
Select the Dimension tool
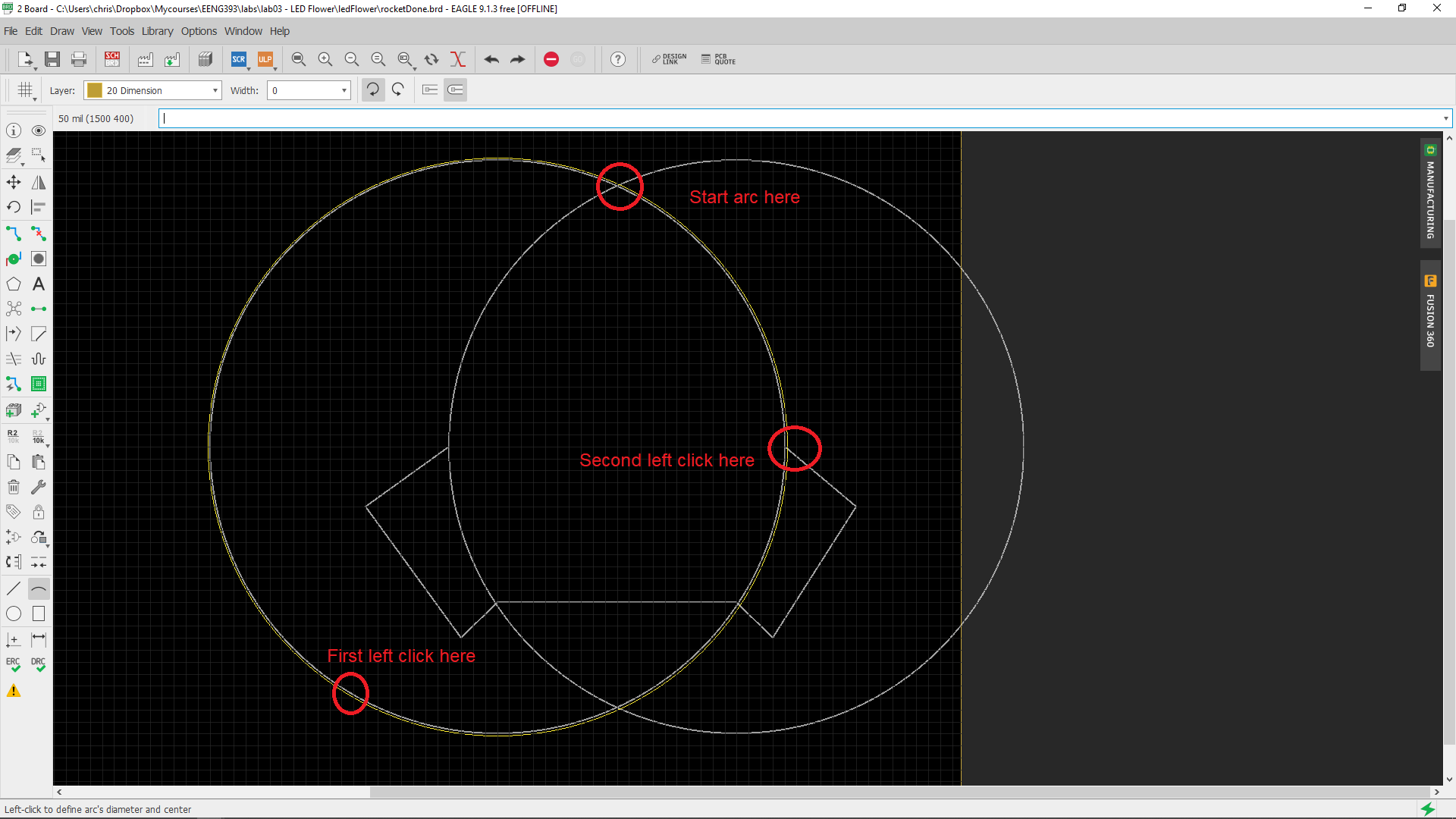[x=39, y=639]
